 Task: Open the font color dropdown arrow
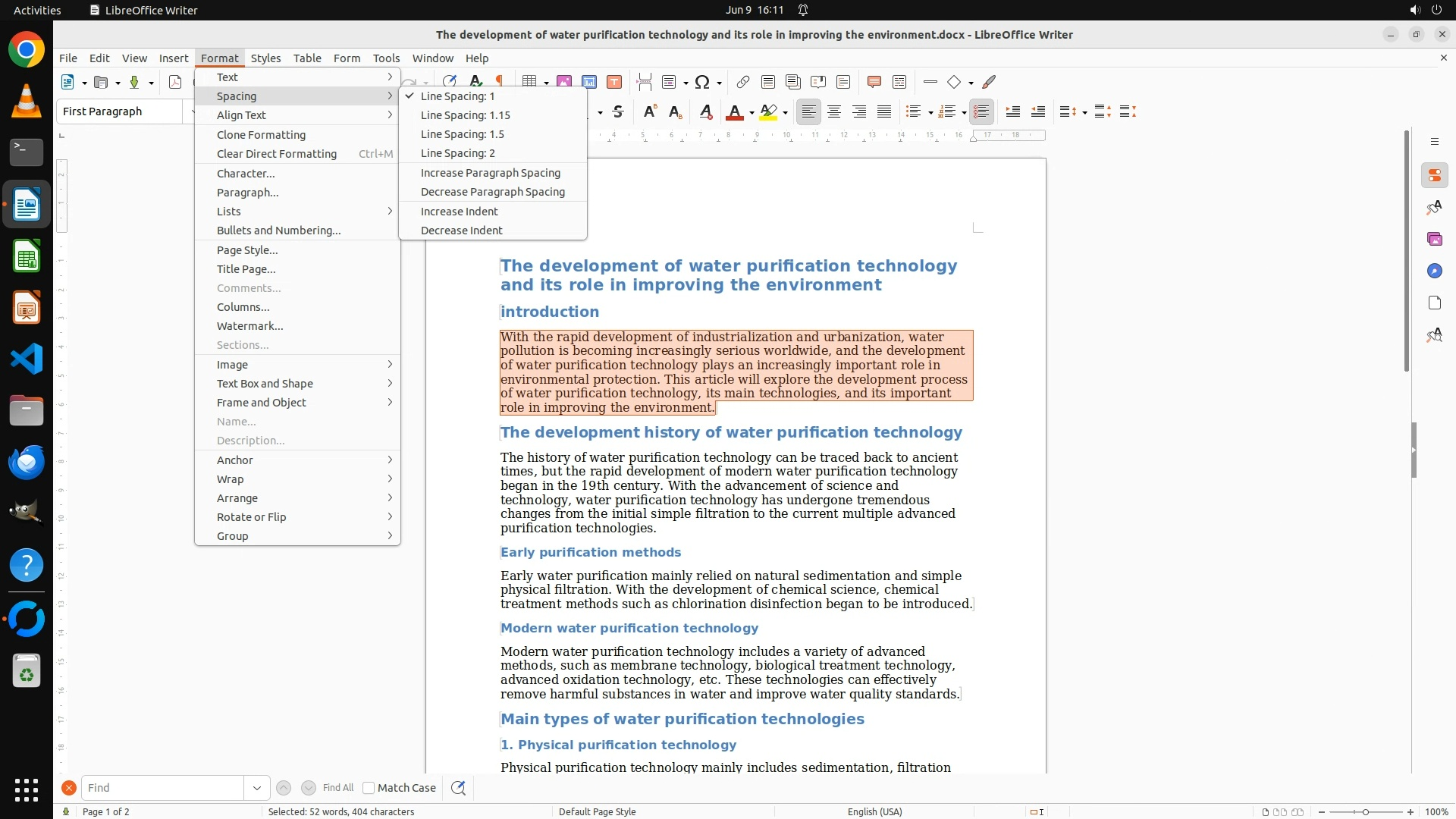point(752,113)
